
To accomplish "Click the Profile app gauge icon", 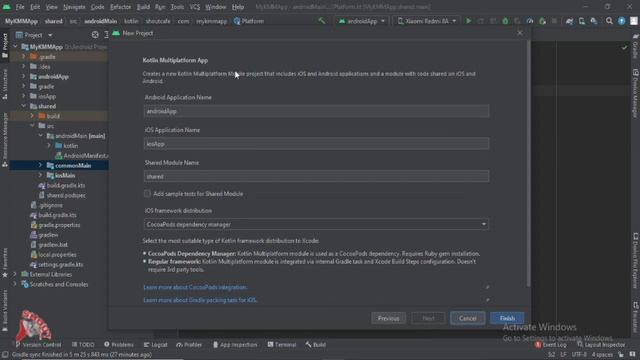I will 530,21.
